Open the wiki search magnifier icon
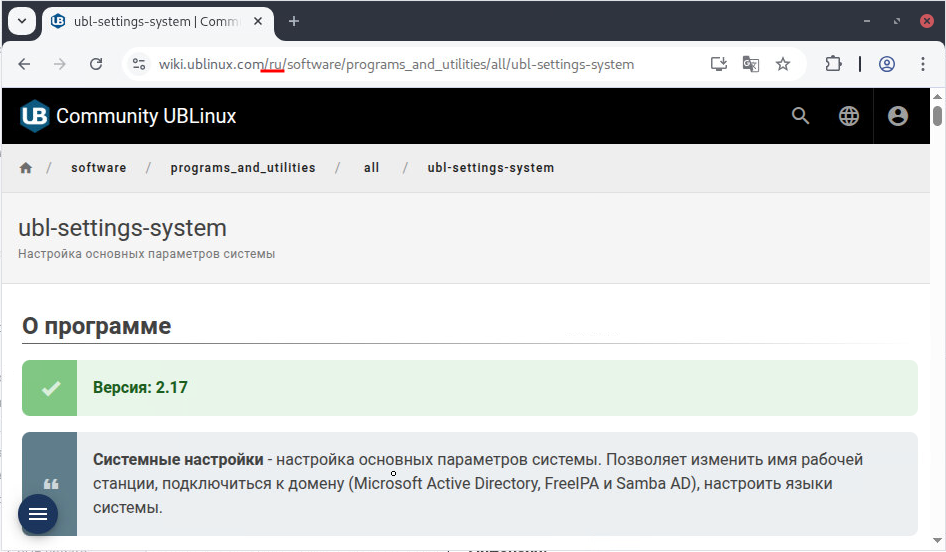 (x=800, y=116)
